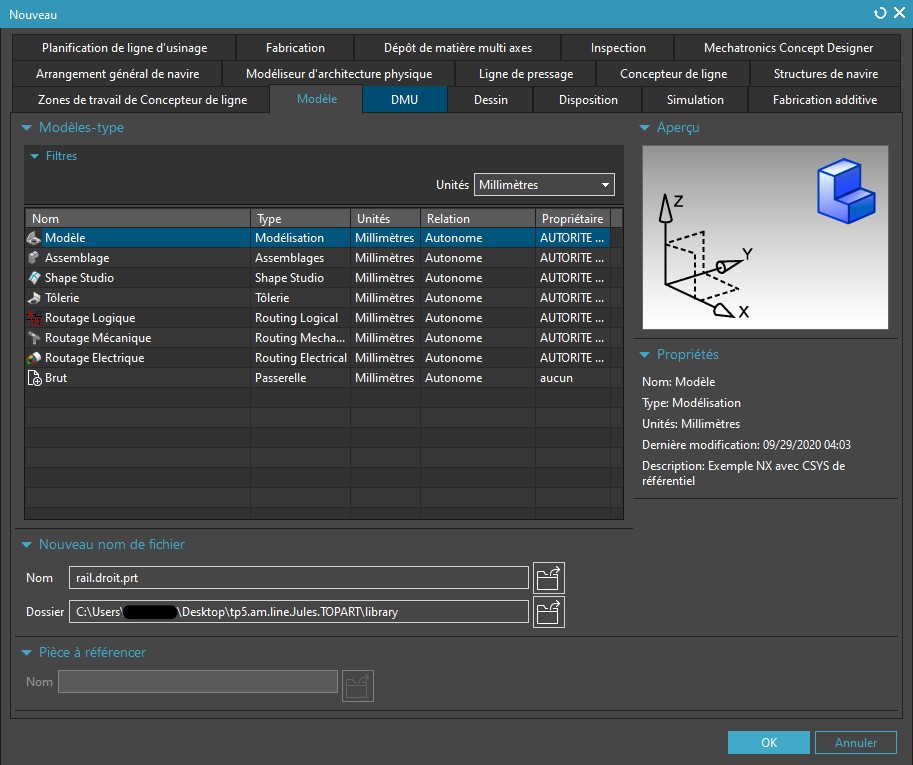The height and width of the screenshot is (765, 913).
Task: Select the Assemblage template row
Action: 318,257
